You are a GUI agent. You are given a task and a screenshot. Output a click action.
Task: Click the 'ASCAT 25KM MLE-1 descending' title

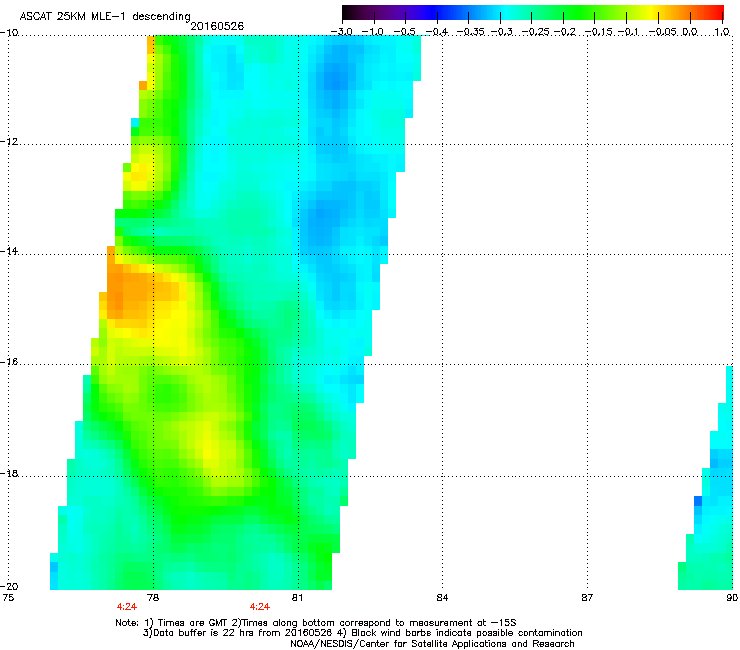tap(105, 17)
